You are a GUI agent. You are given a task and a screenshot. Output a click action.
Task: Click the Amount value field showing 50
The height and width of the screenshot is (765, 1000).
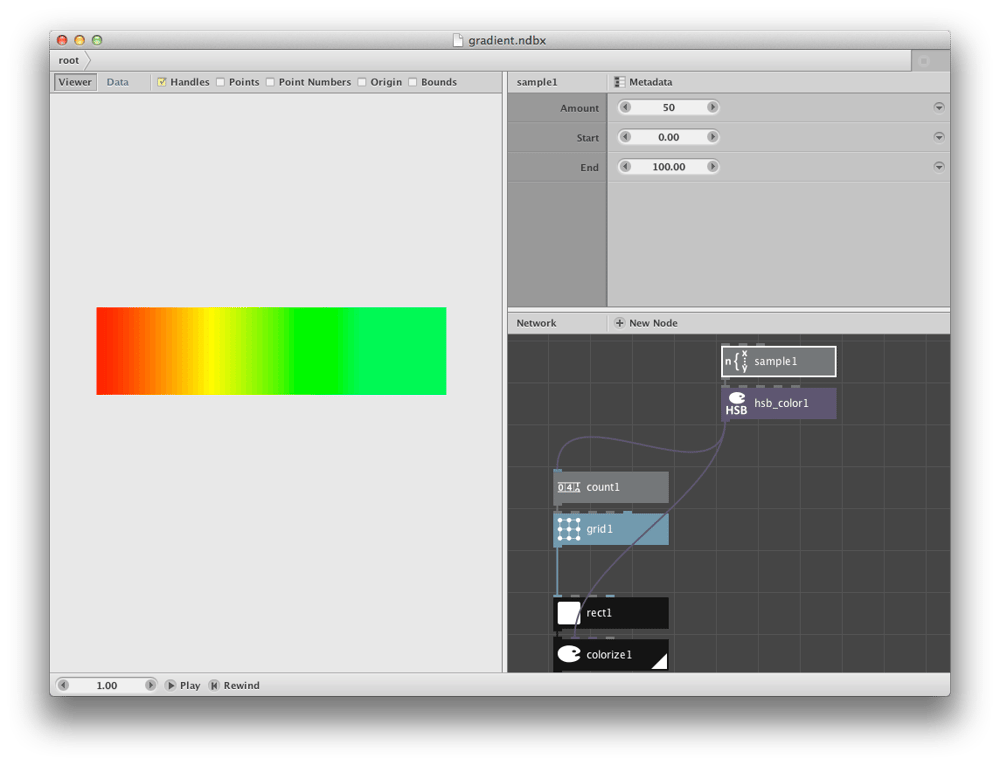(668, 107)
